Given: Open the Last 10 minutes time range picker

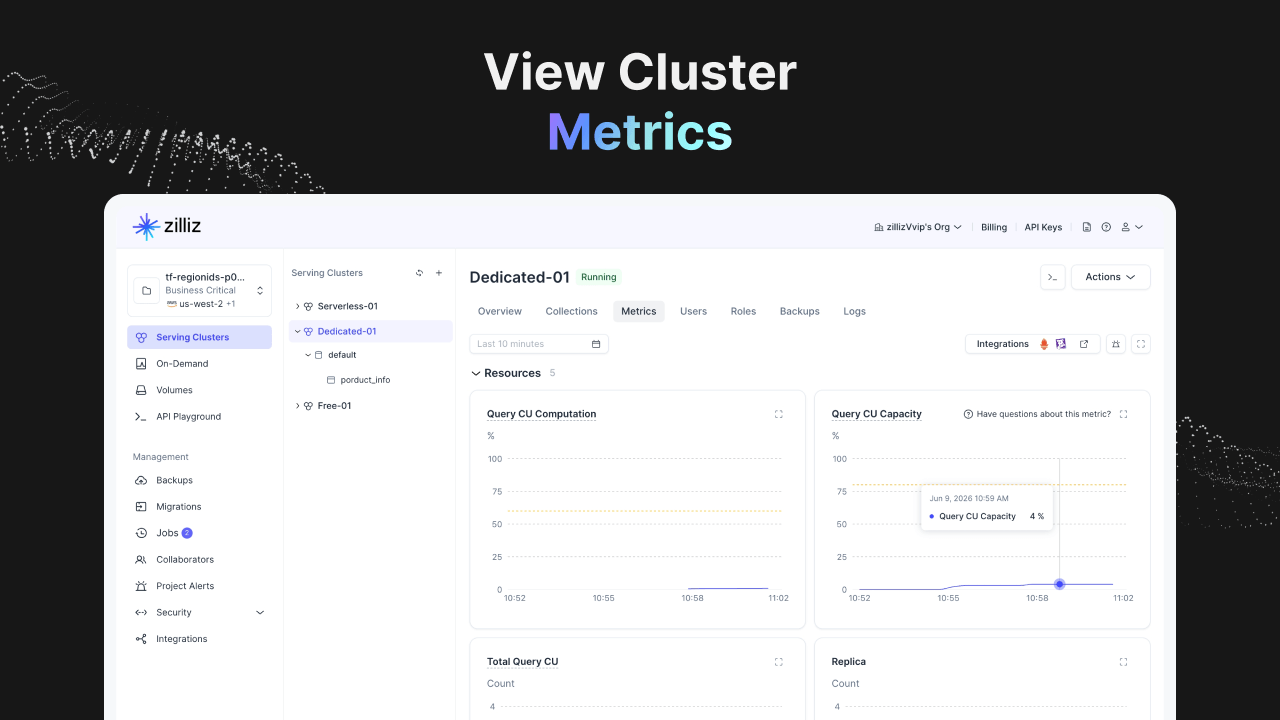Looking at the screenshot, I should coord(539,344).
